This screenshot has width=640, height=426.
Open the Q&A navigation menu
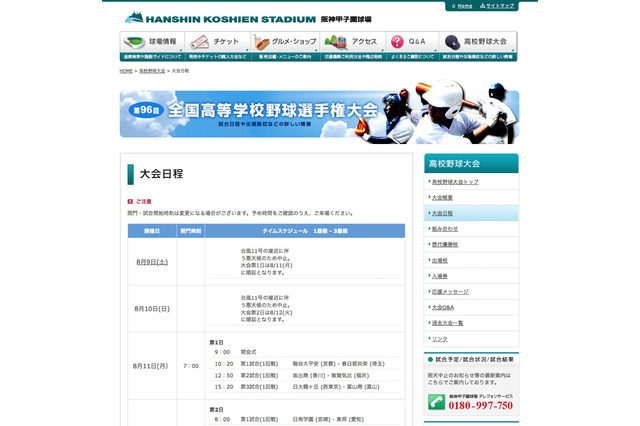tap(412, 46)
